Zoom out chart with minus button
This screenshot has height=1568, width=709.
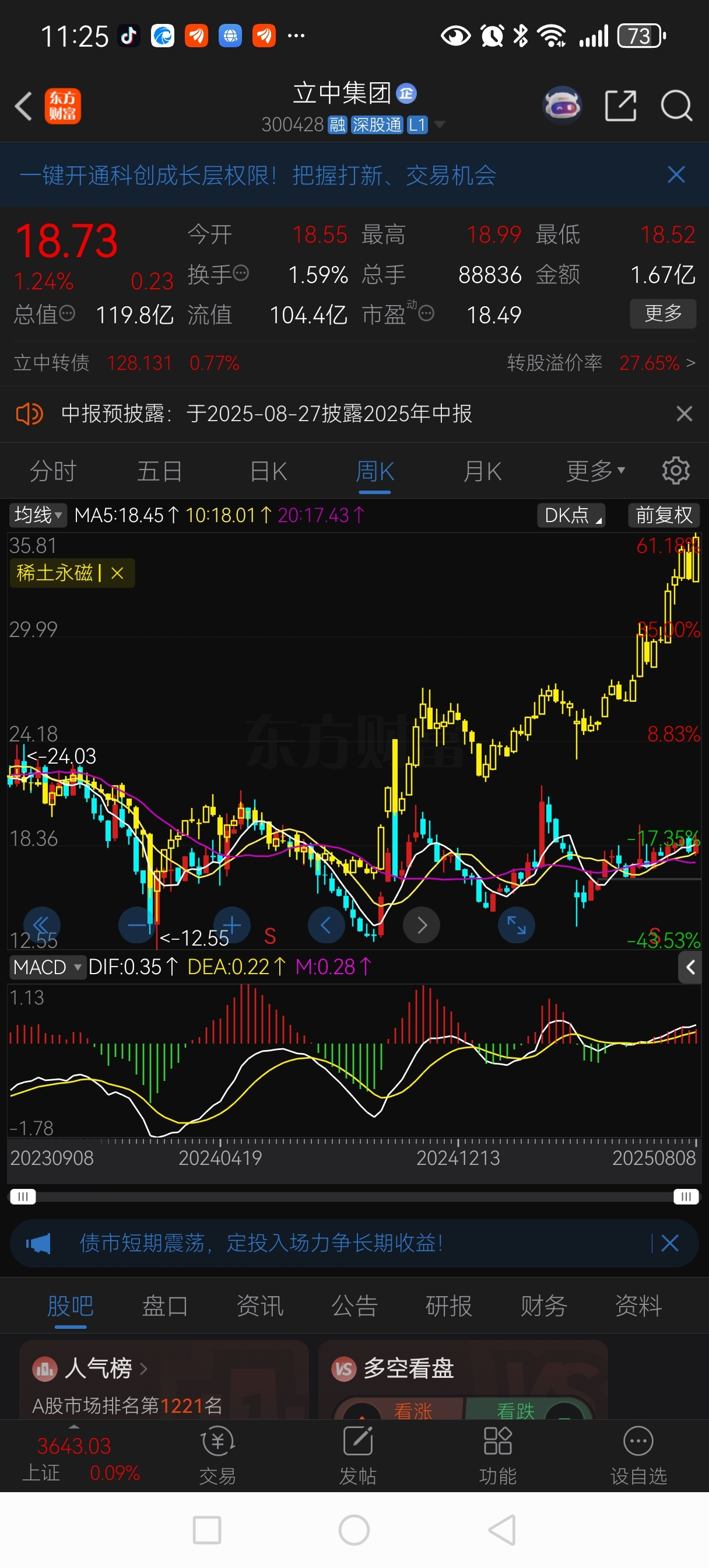[137, 925]
